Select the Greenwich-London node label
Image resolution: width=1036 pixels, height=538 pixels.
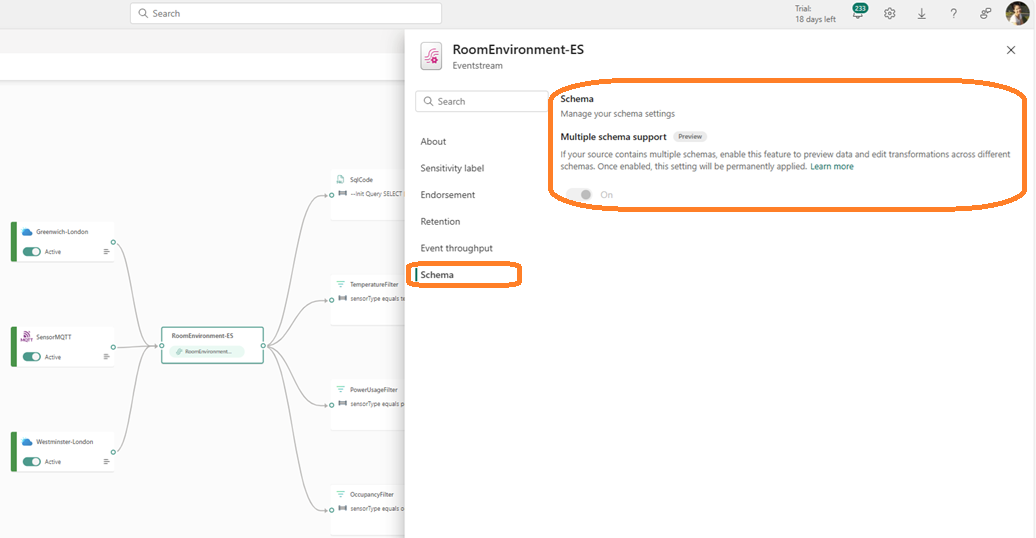click(62, 232)
